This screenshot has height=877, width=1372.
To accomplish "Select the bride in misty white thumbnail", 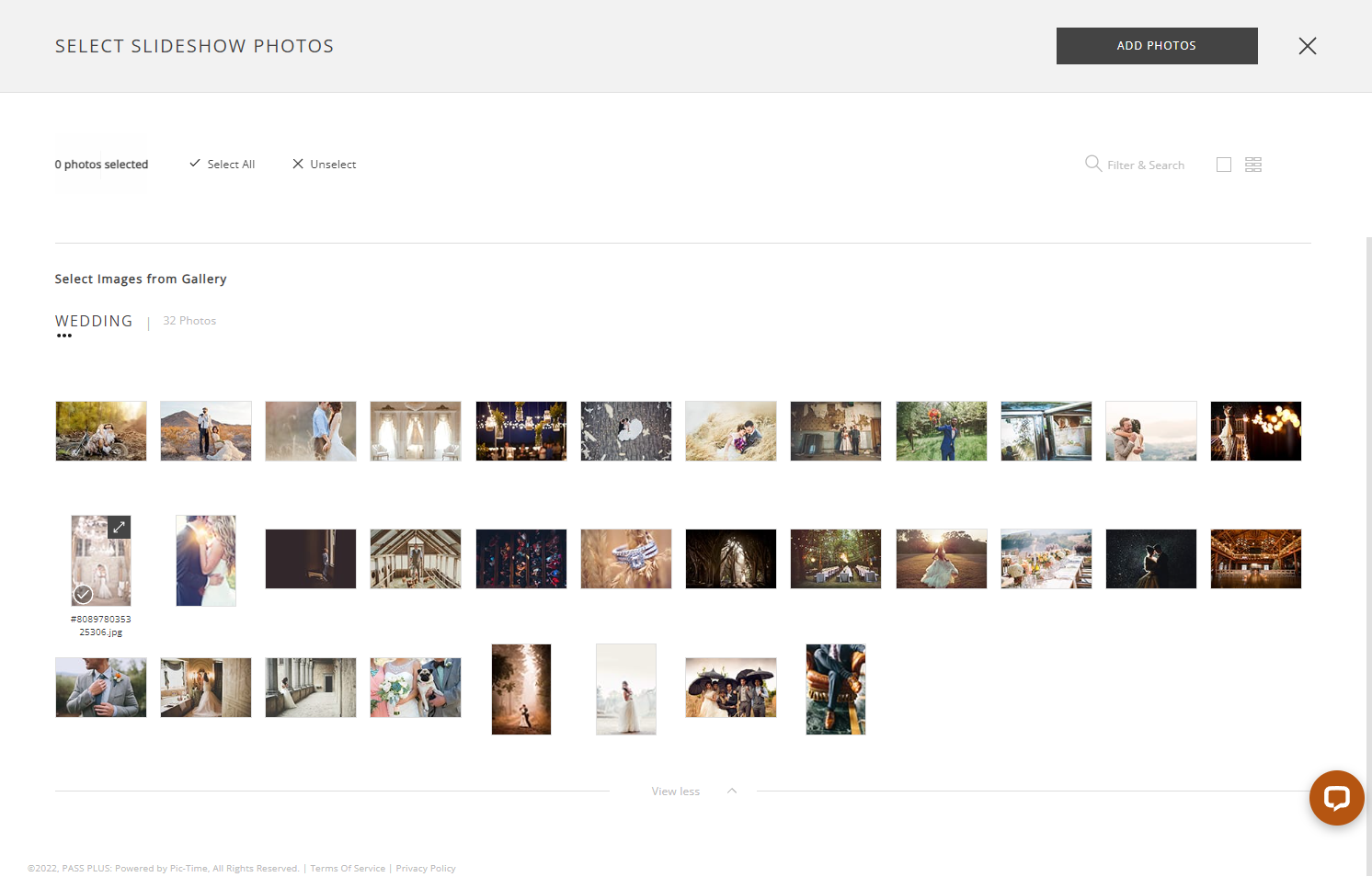I will click(626, 689).
